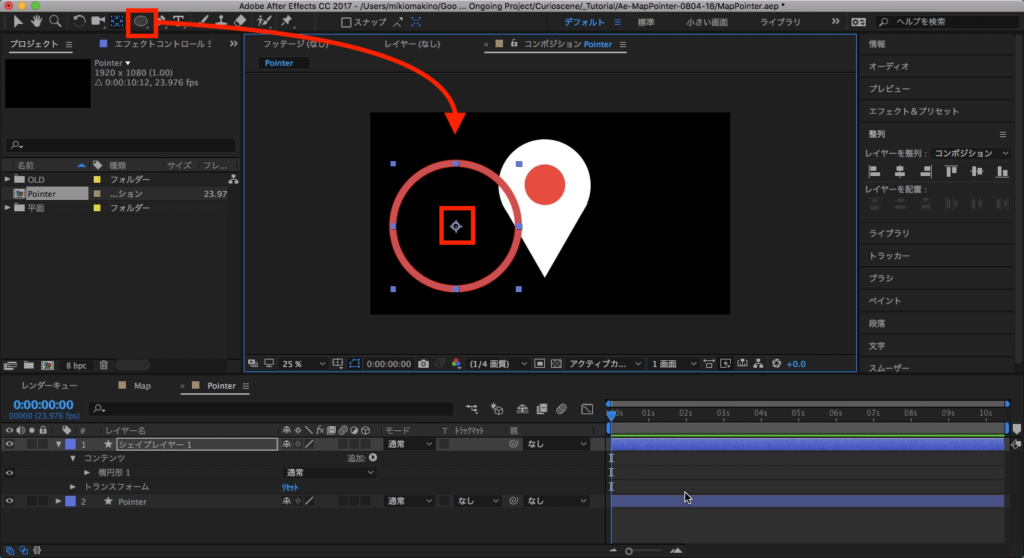Switch to the 標準 workspace
This screenshot has width=1024, height=558.
pyautogui.click(x=646, y=21)
